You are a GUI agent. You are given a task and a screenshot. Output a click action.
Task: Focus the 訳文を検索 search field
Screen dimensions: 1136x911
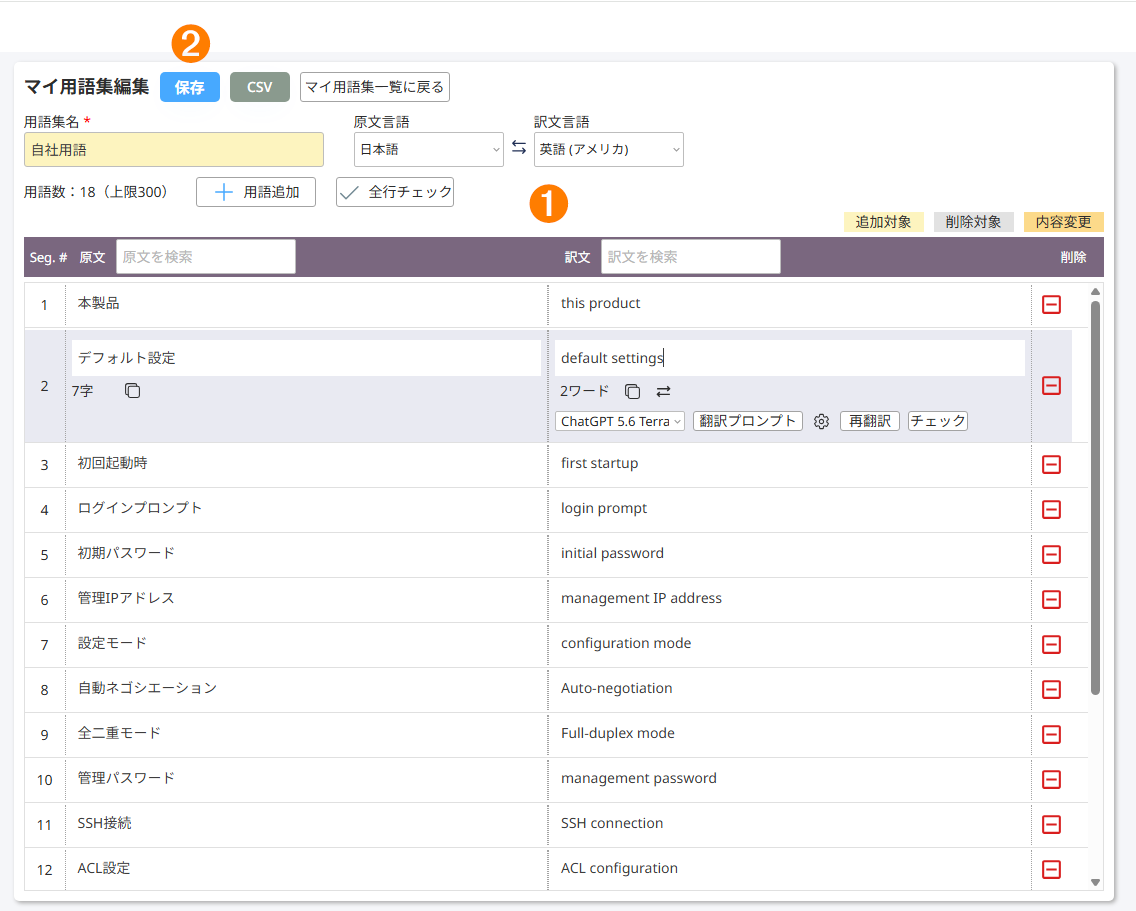pyautogui.click(x=690, y=257)
